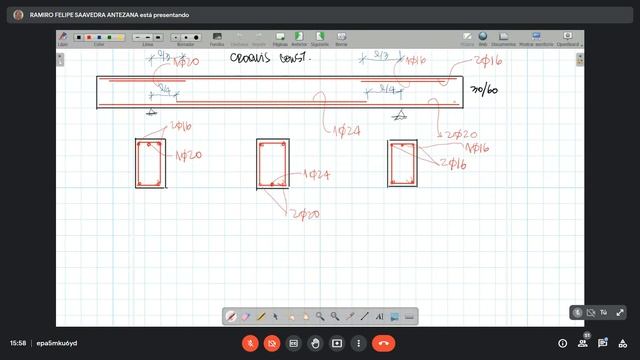
Task: Choose the red pen color swatch
Action: (x=89, y=38)
